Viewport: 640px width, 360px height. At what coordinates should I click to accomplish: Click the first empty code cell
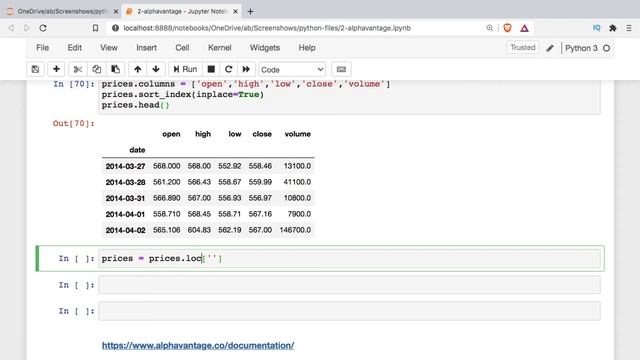pos(349,285)
